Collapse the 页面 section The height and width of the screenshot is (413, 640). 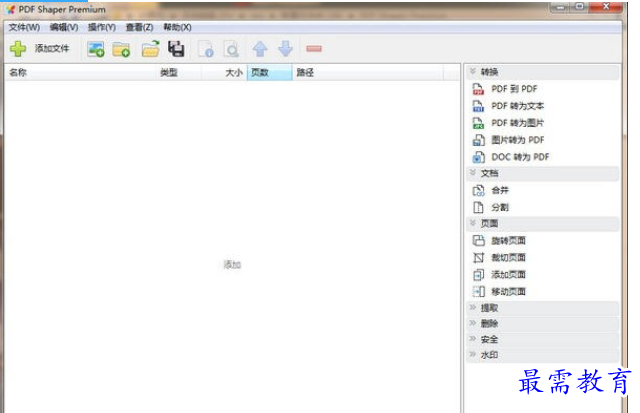[542, 223]
